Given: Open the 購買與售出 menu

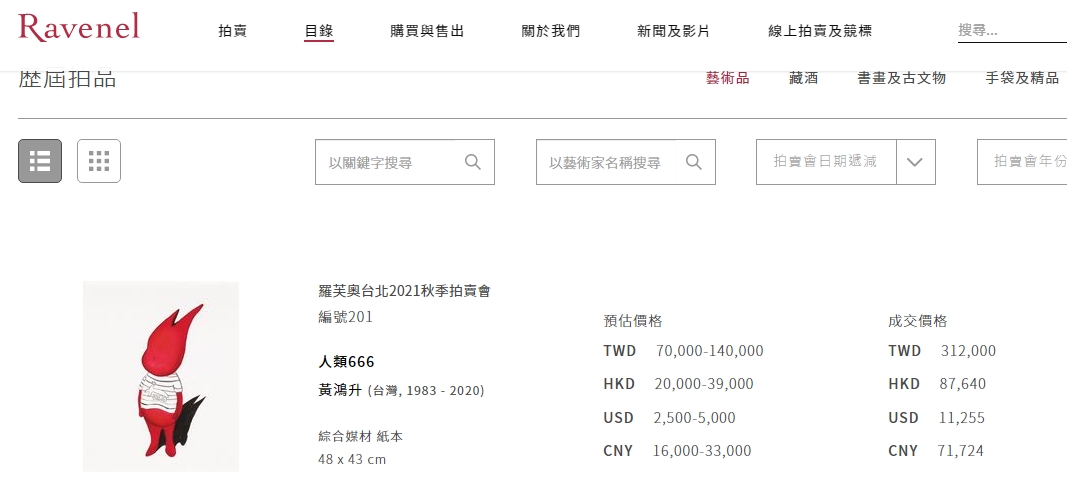Looking at the screenshot, I should [x=427, y=31].
